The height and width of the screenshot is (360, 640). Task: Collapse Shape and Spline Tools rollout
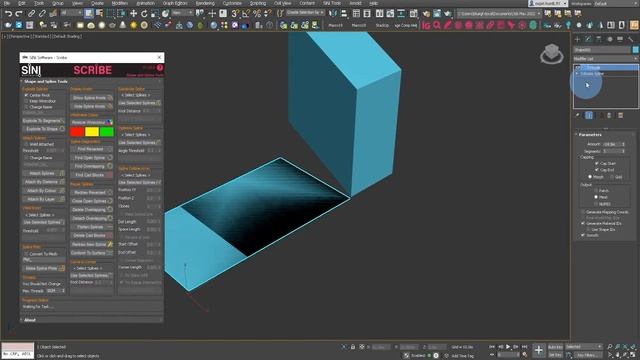coord(45,82)
